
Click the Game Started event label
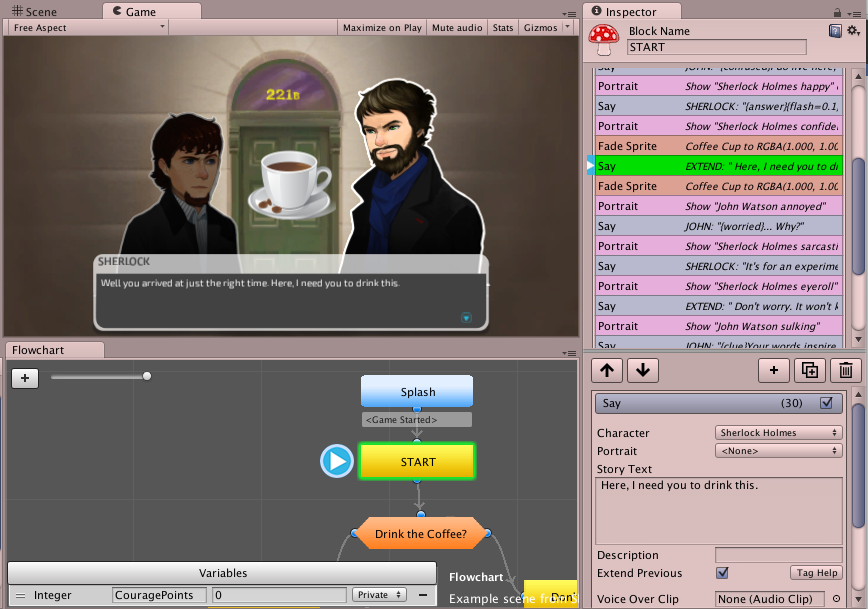pyautogui.click(x=417, y=420)
